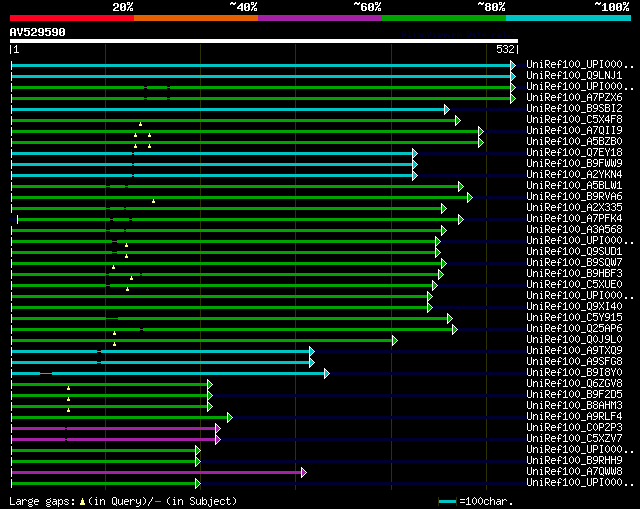Select the UniRef100_A2X335 label
640x509 pixels.
click(x=574, y=208)
